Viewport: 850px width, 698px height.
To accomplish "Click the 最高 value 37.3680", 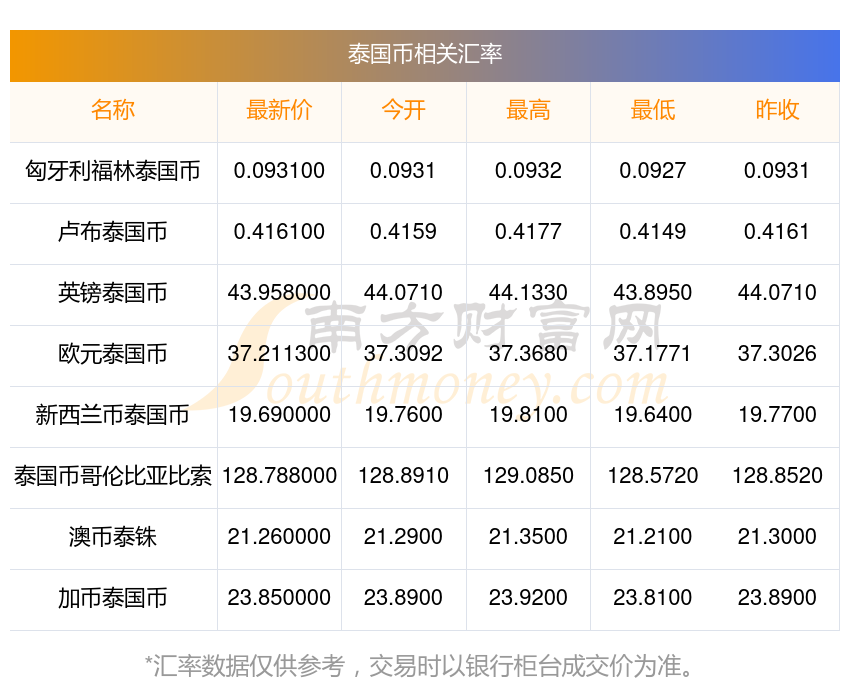I will tap(528, 354).
